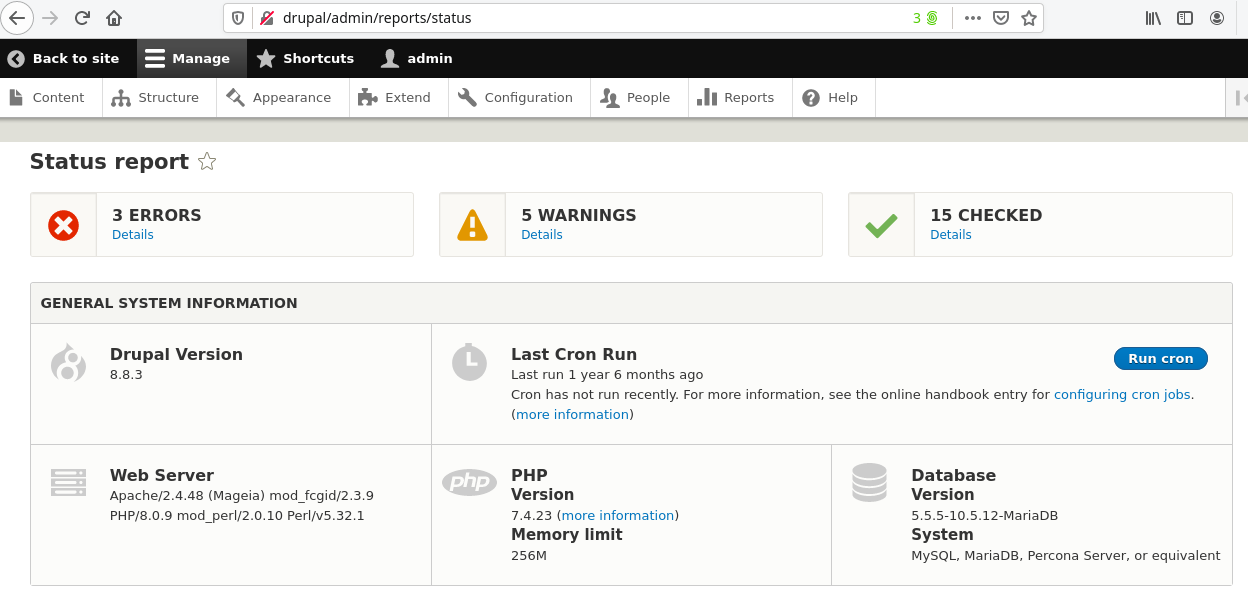
Task: Open Details link under 15 Checked
Action: 951,235
